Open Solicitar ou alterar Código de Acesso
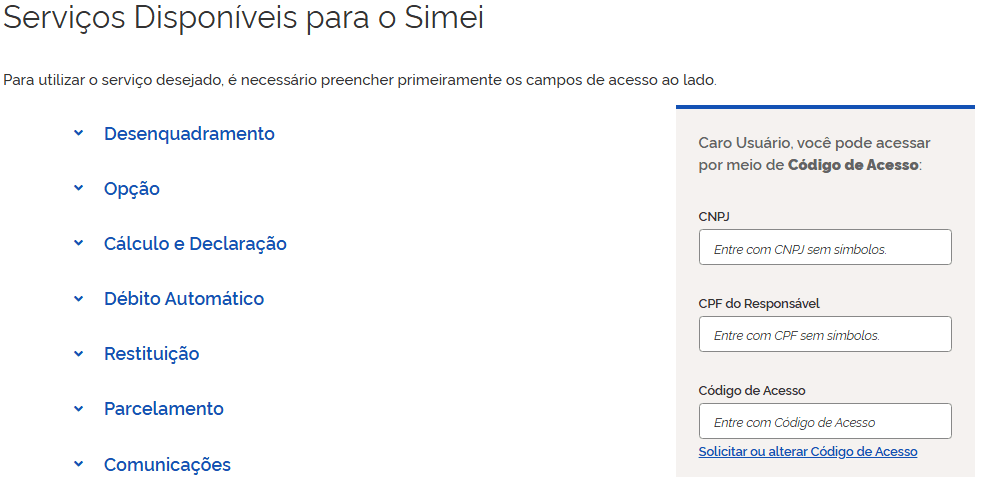This screenshot has height=477, width=983. coord(808,452)
